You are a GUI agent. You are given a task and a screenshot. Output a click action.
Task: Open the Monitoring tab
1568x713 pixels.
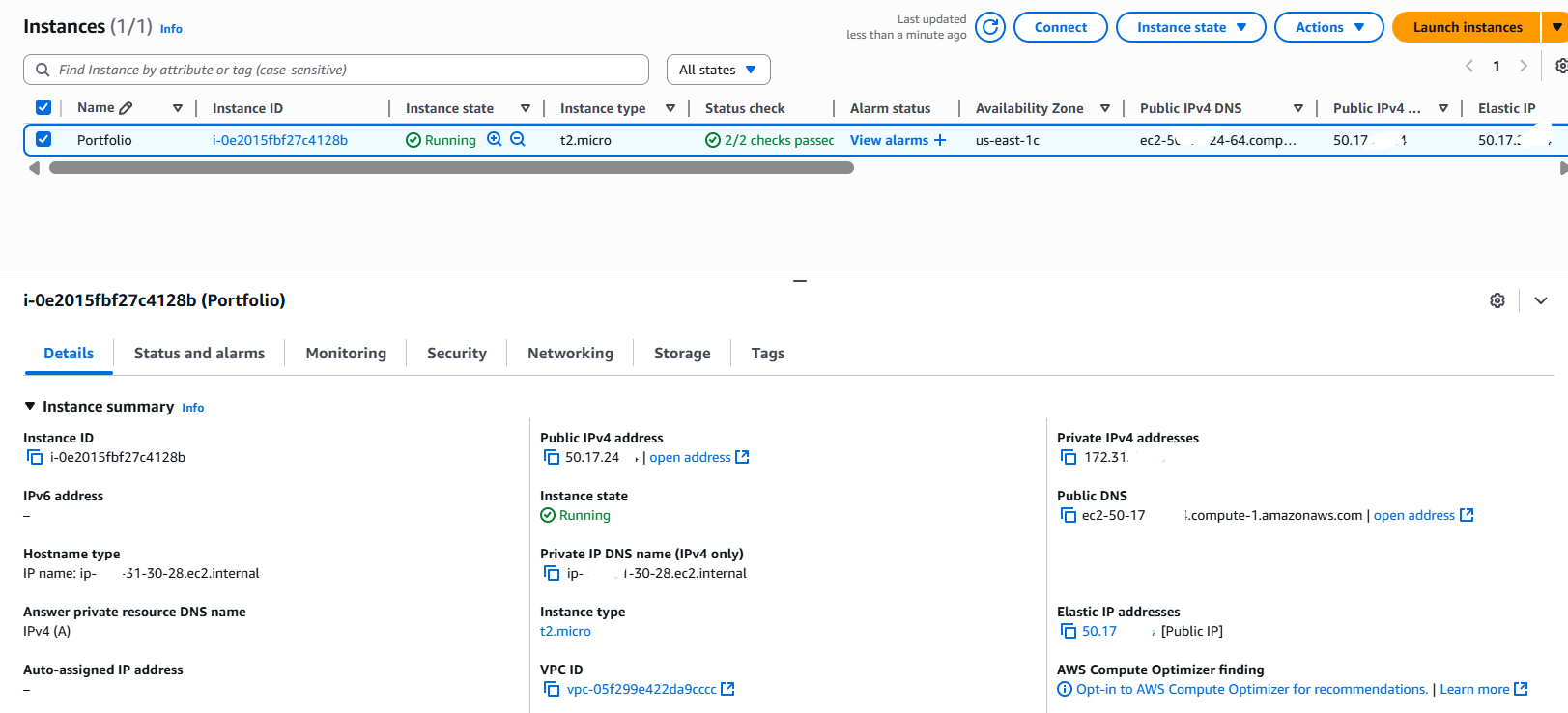(x=346, y=354)
